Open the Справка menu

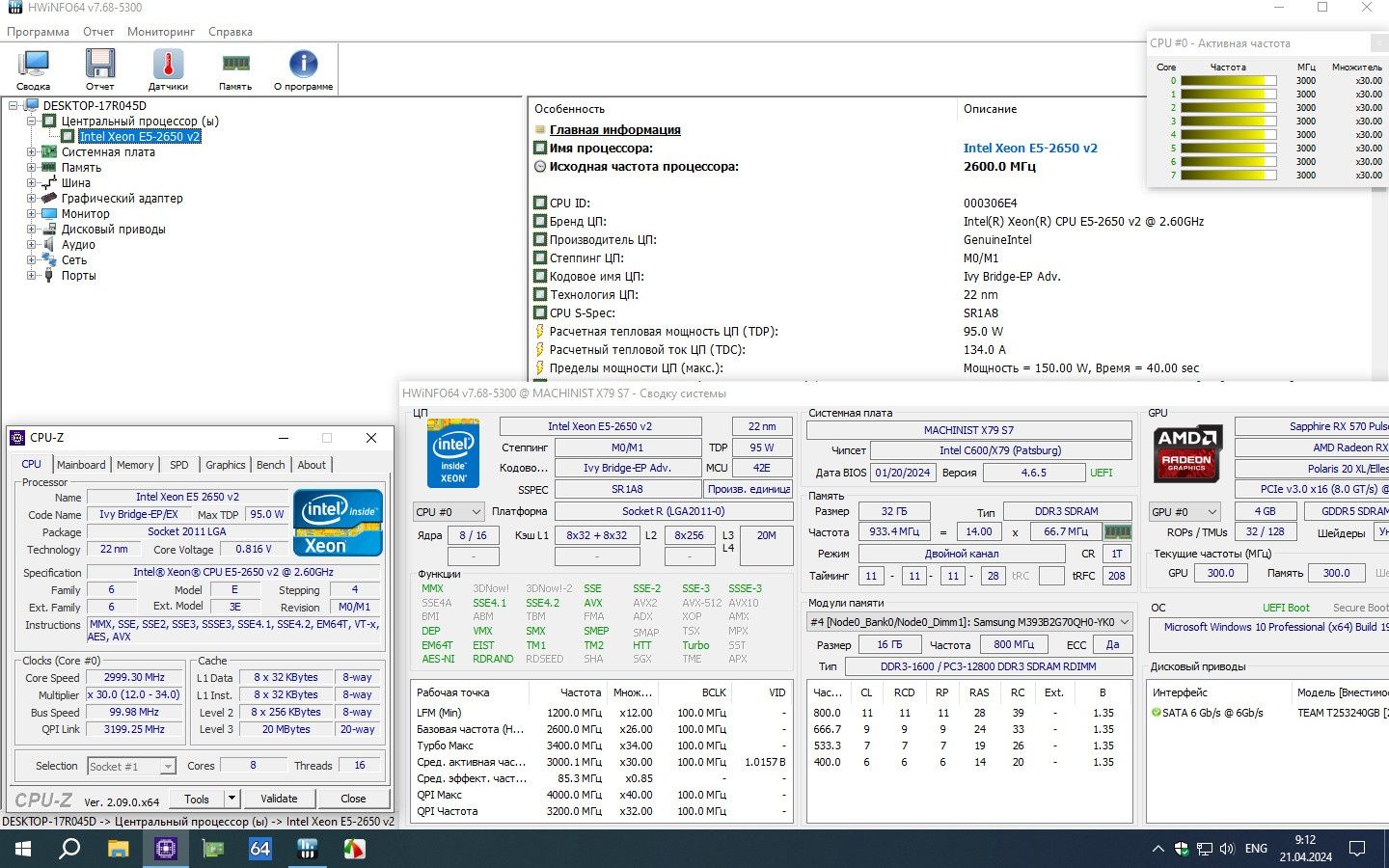pos(231,32)
